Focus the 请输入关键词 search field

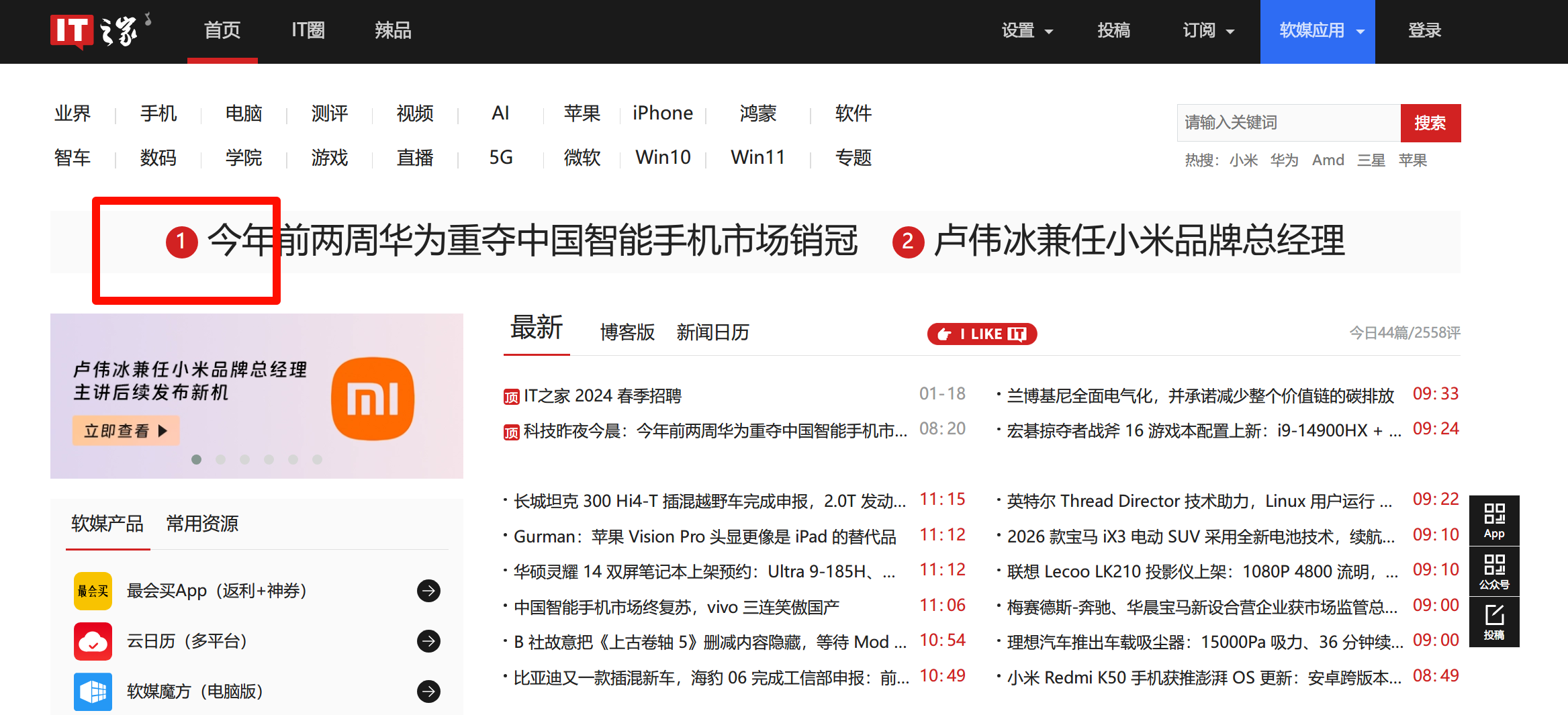tap(1289, 123)
